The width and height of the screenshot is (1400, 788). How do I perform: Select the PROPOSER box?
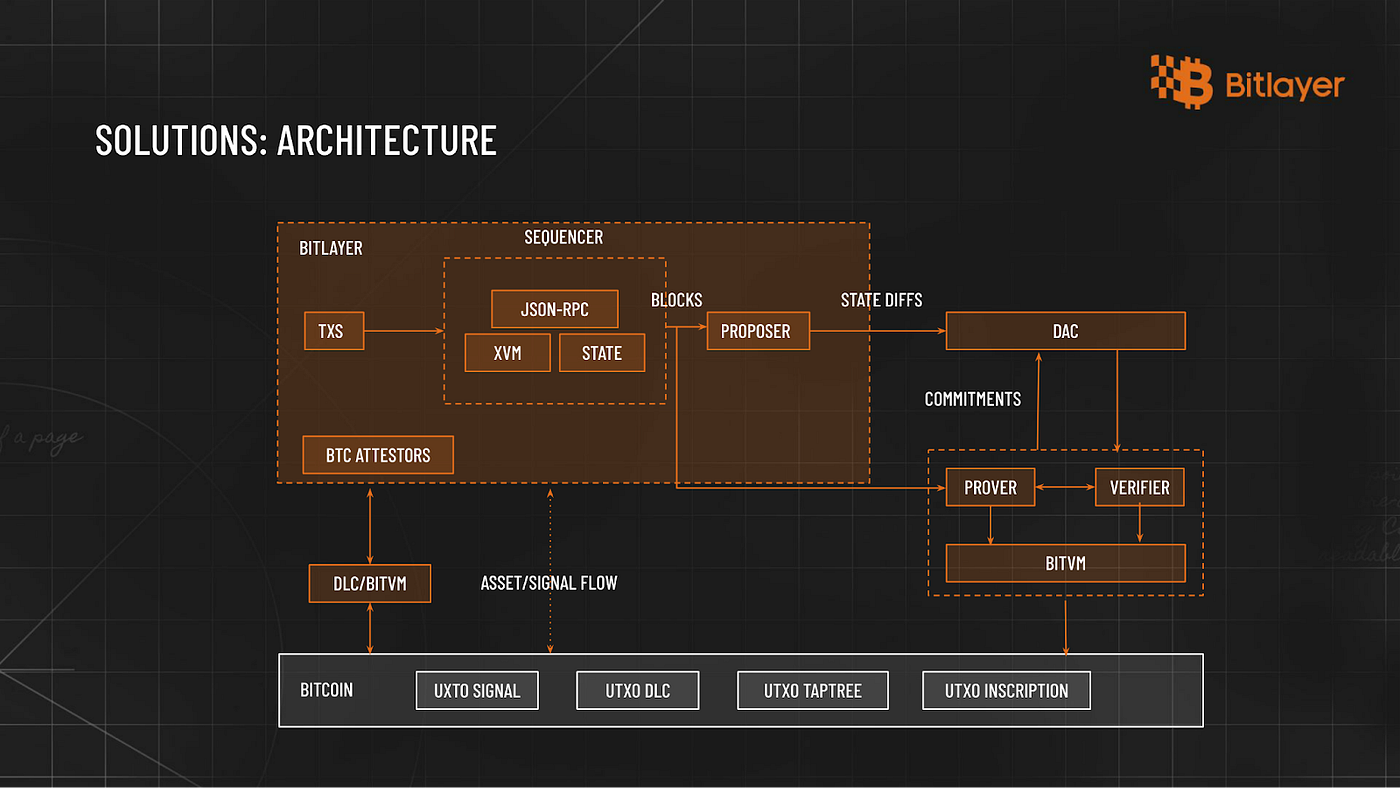click(x=758, y=330)
